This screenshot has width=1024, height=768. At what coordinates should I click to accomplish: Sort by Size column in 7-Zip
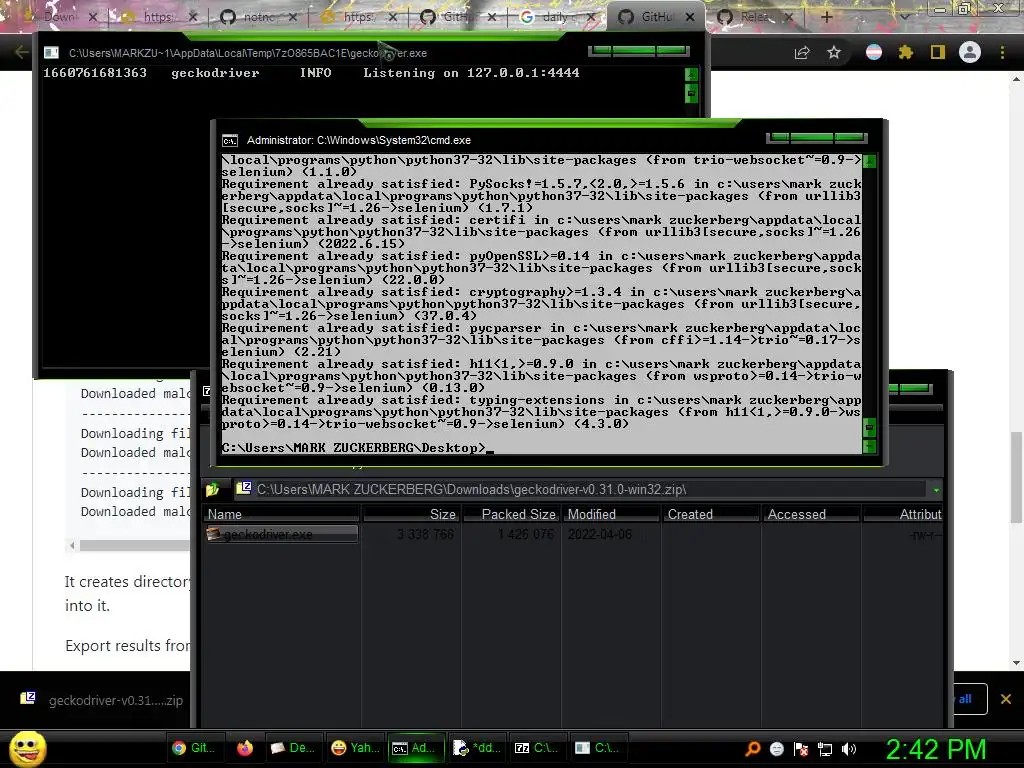point(412,514)
